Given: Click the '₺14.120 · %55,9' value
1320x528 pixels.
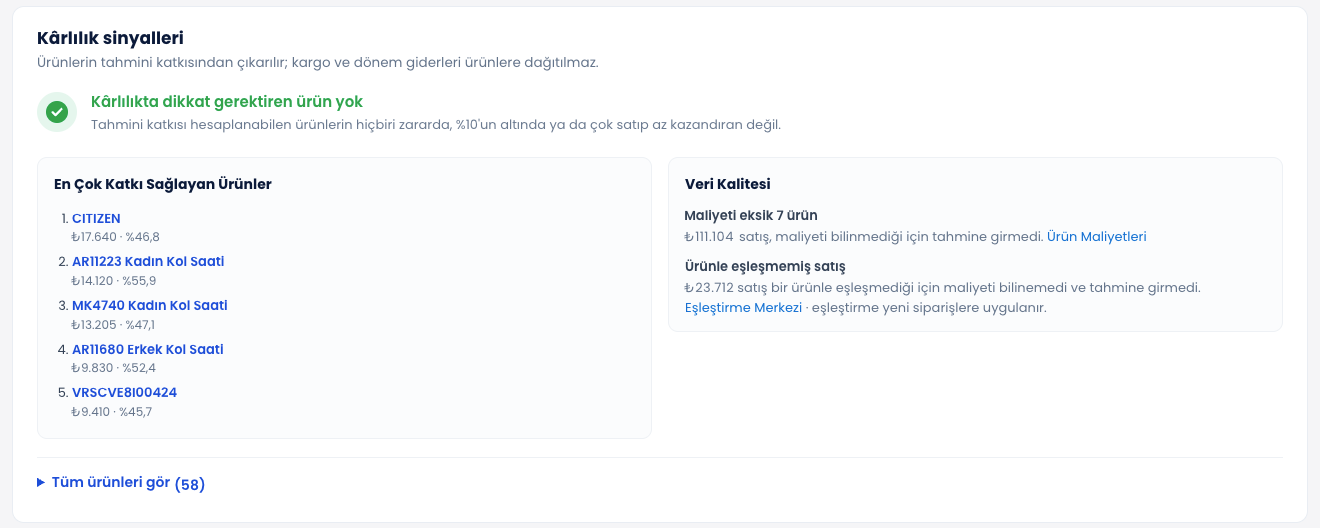Looking at the screenshot, I should pos(113,281).
